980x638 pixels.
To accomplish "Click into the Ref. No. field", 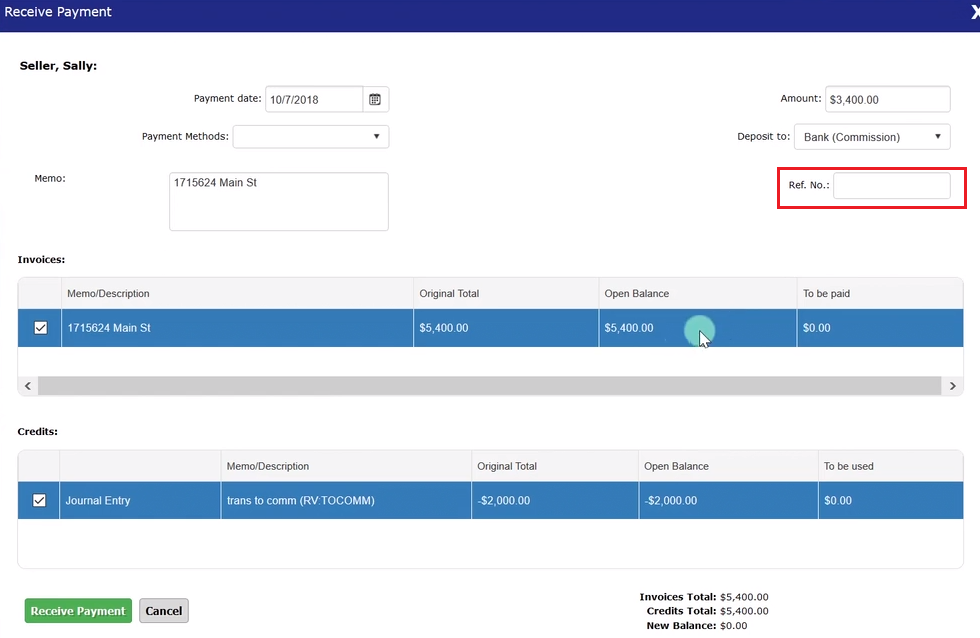I will point(891,185).
